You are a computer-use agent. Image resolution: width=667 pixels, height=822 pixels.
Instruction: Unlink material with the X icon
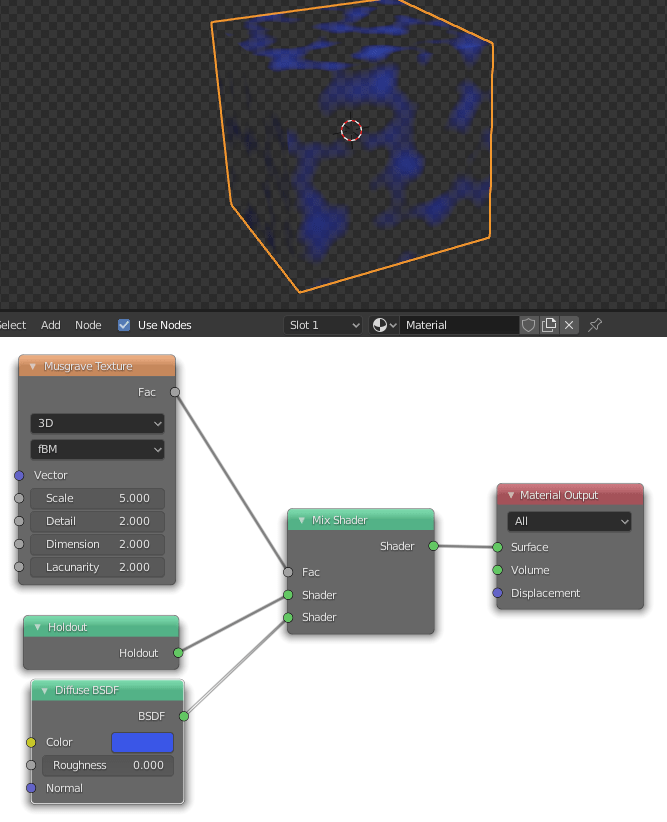coord(569,325)
